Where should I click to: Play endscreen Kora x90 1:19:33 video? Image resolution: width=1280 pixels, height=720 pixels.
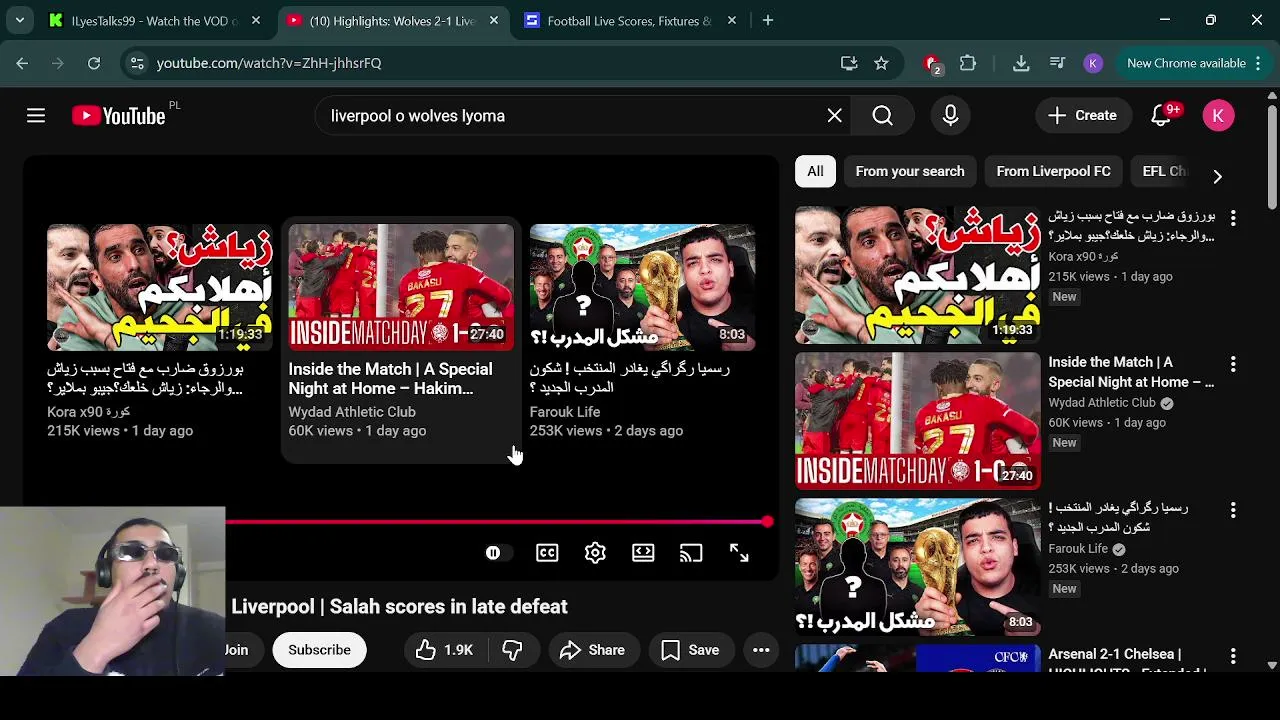160,287
